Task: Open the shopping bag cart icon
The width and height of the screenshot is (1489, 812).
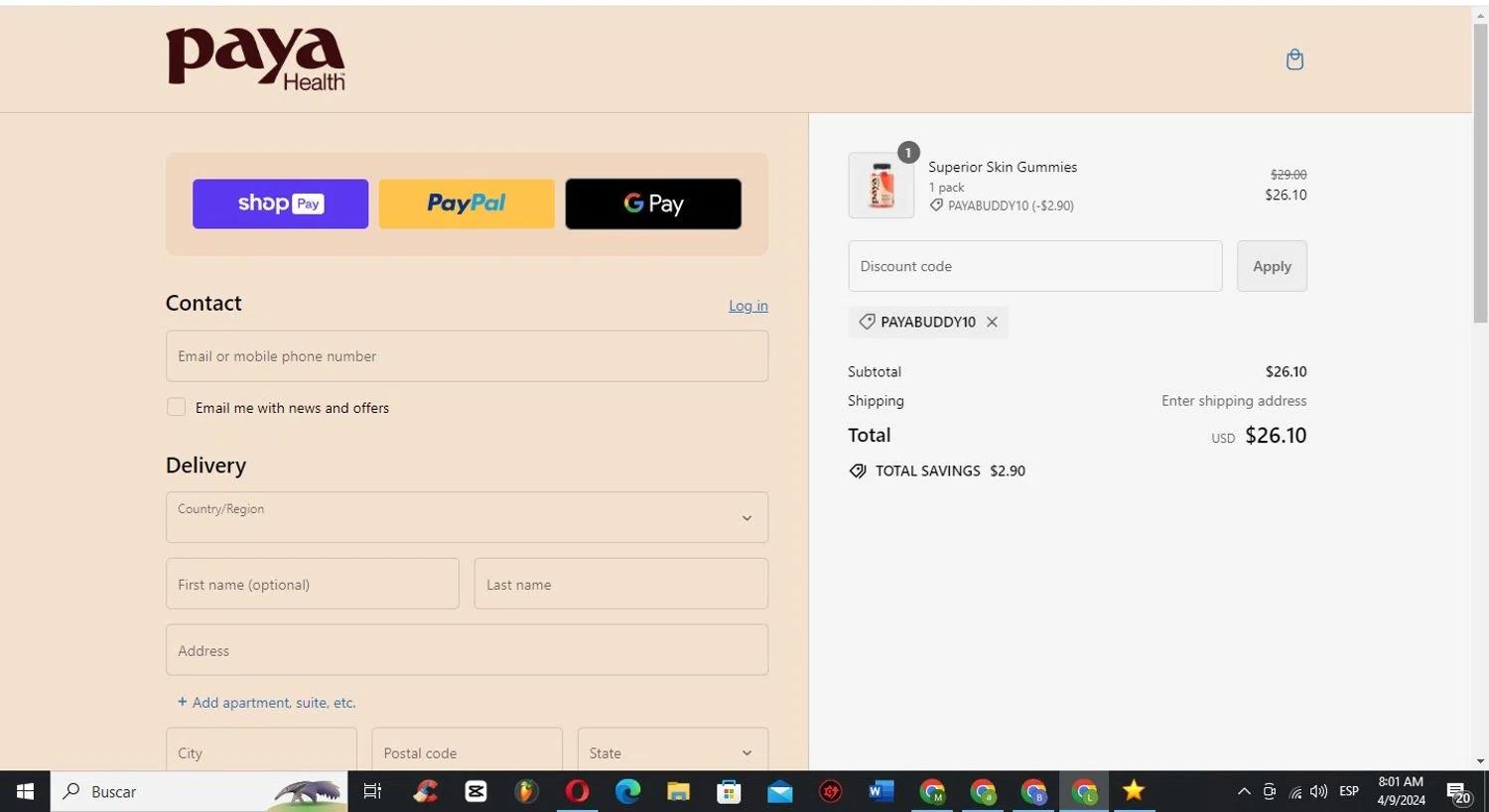Action: 1294,60
